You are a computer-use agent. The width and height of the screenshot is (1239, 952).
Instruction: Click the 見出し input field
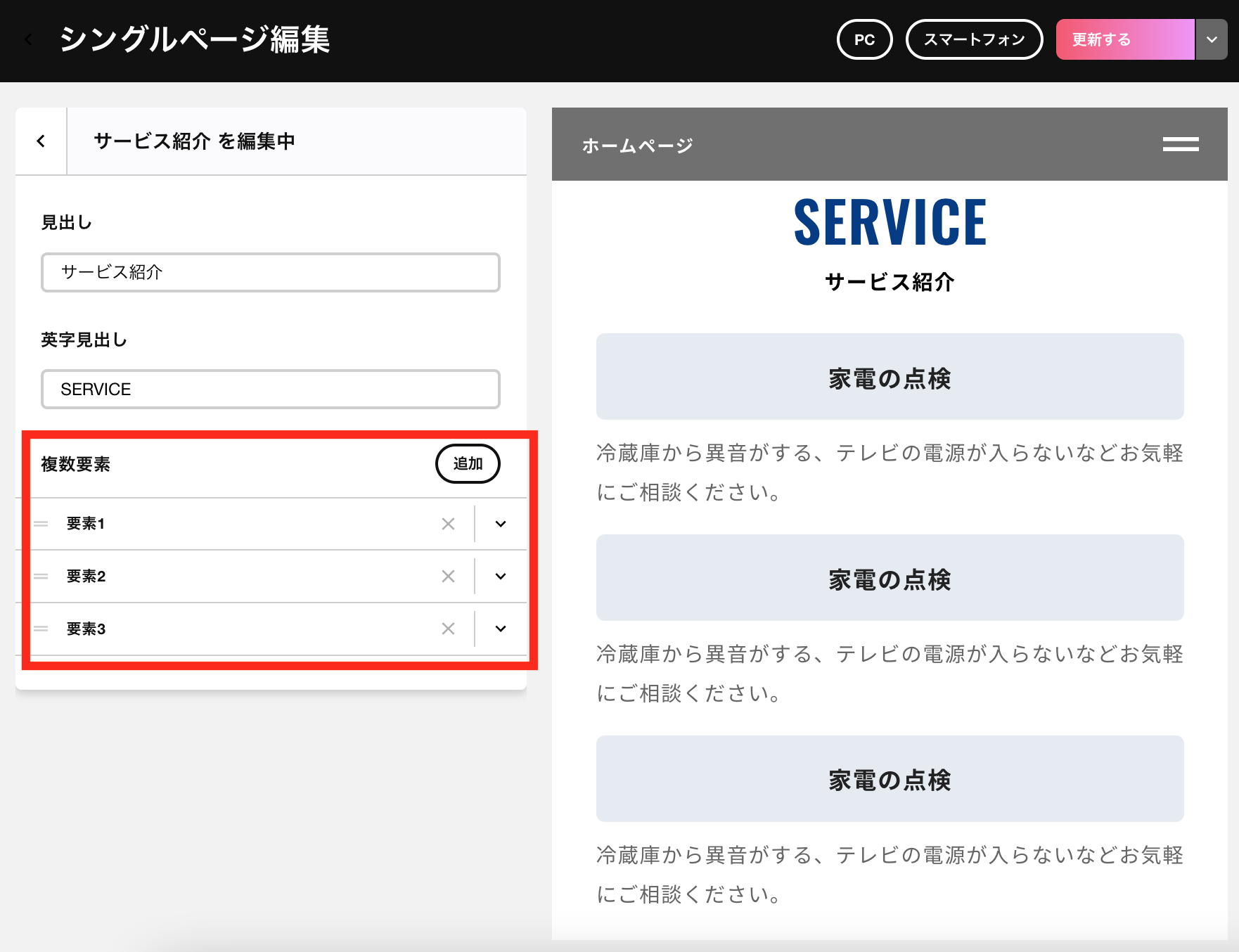[271, 272]
